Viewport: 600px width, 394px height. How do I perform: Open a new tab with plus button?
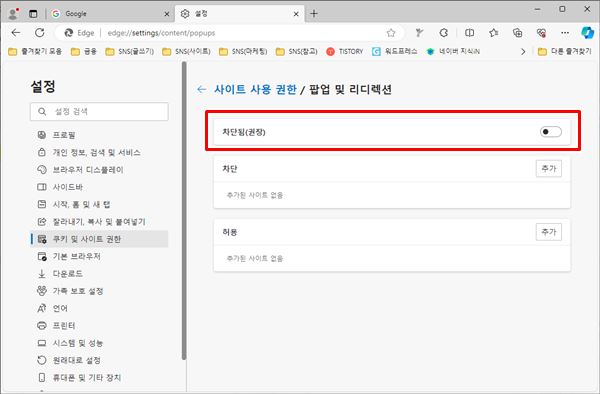(314, 14)
